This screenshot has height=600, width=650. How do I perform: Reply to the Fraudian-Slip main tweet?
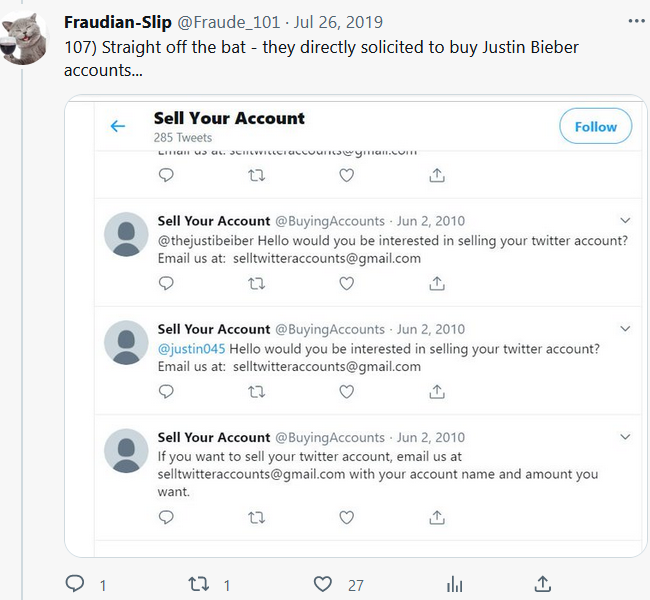click(x=75, y=583)
